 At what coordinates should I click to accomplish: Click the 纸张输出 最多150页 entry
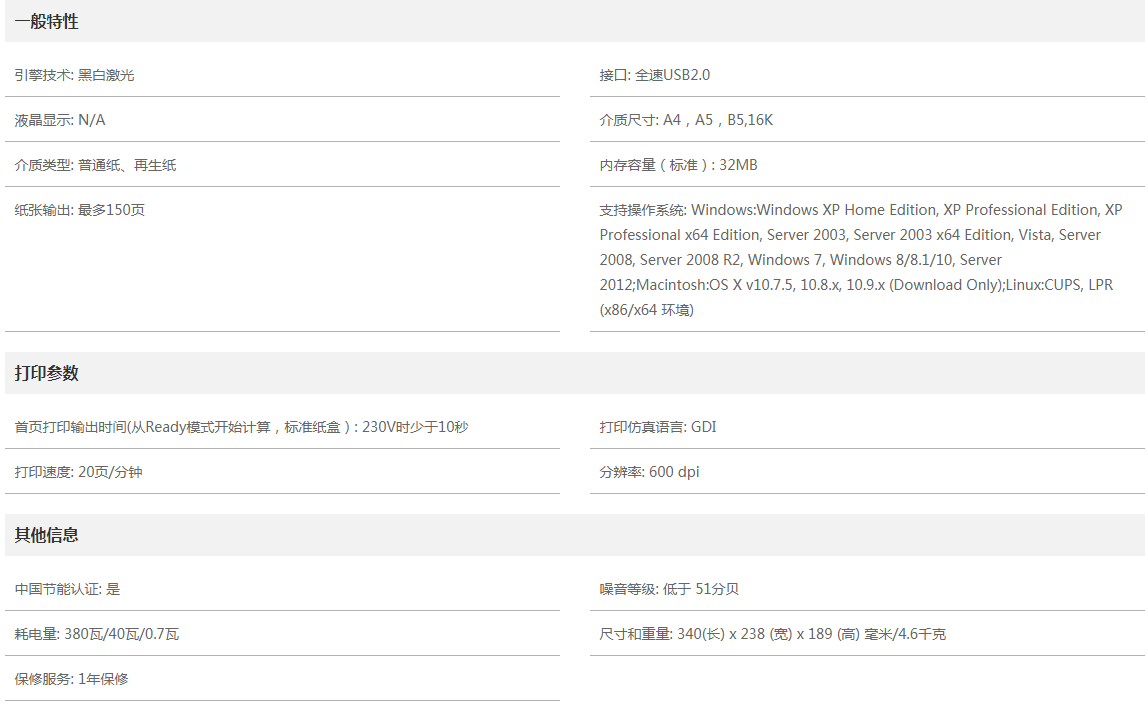tap(80, 210)
